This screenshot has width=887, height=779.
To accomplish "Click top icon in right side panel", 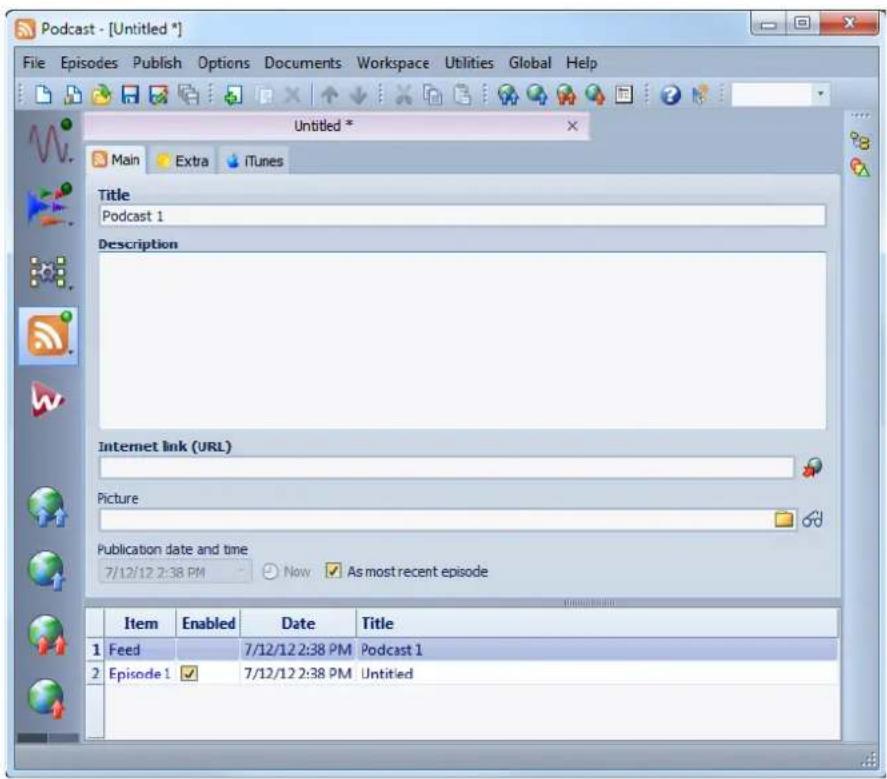I will click(x=860, y=141).
